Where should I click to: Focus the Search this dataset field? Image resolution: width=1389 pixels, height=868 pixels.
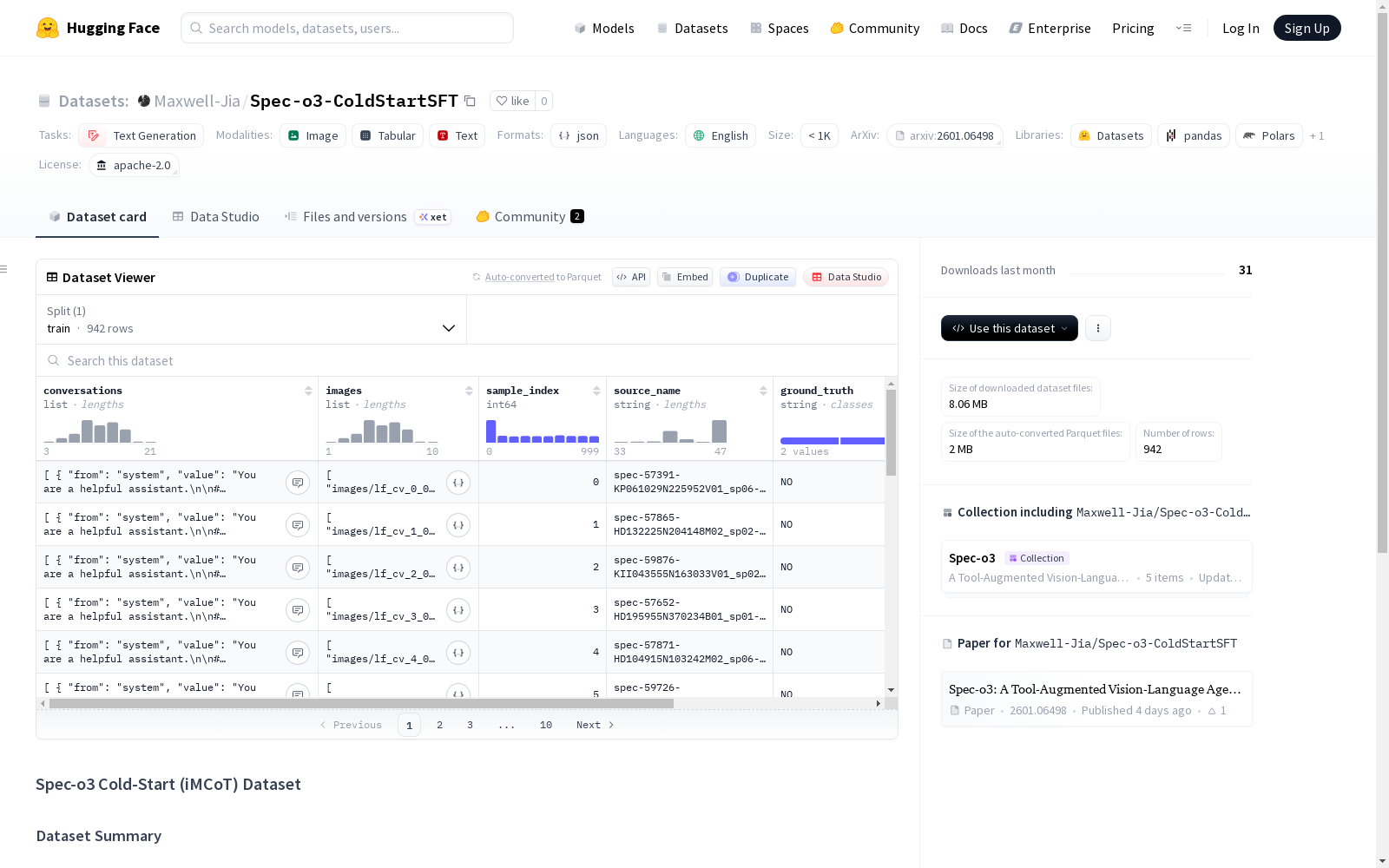click(x=467, y=360)
